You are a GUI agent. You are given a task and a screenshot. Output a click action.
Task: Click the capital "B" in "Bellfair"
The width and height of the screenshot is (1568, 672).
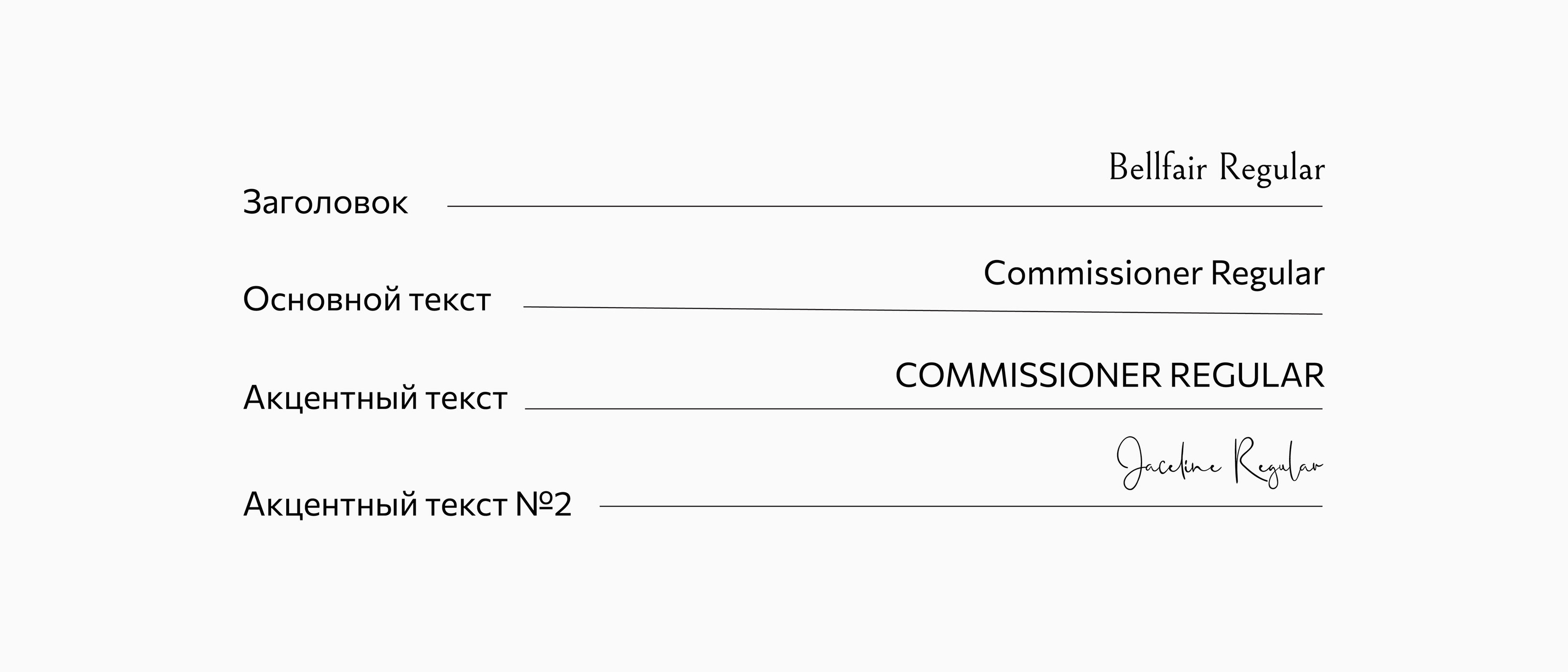tap(1119, 168)
